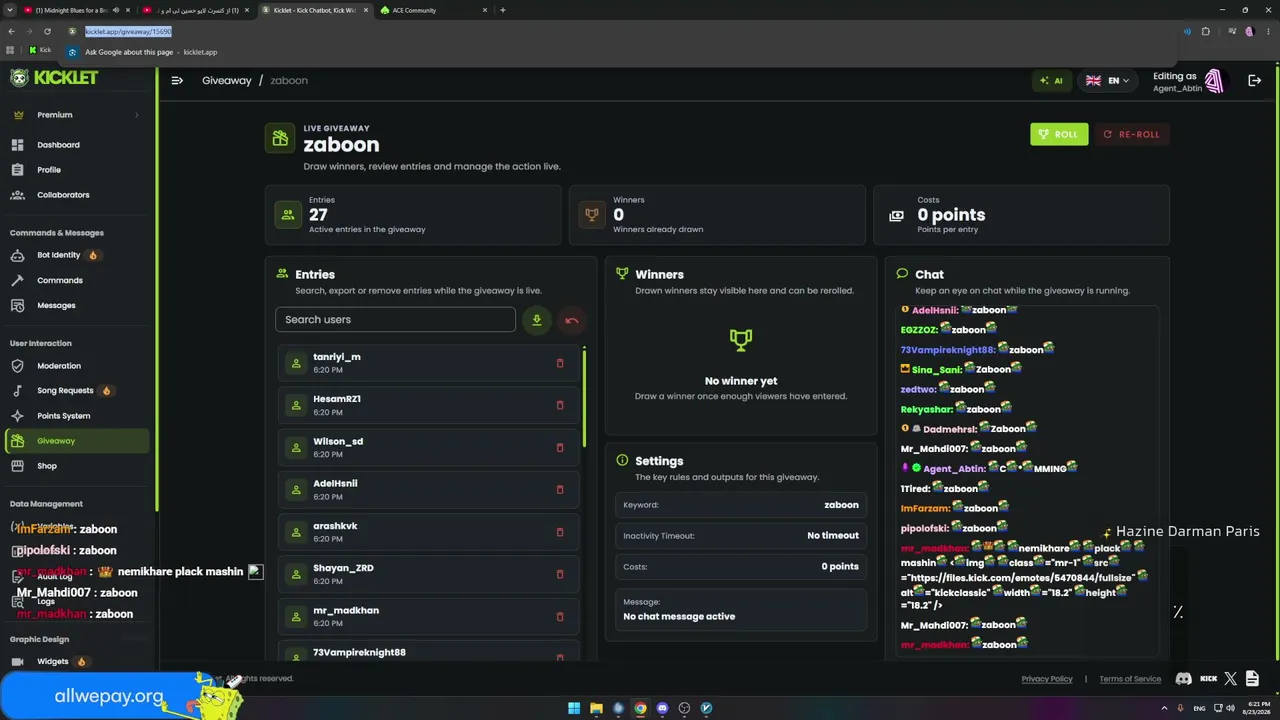The image size is (1280, 720).
Task: Open the browser tab search dropdown
Action: [9, 10]
